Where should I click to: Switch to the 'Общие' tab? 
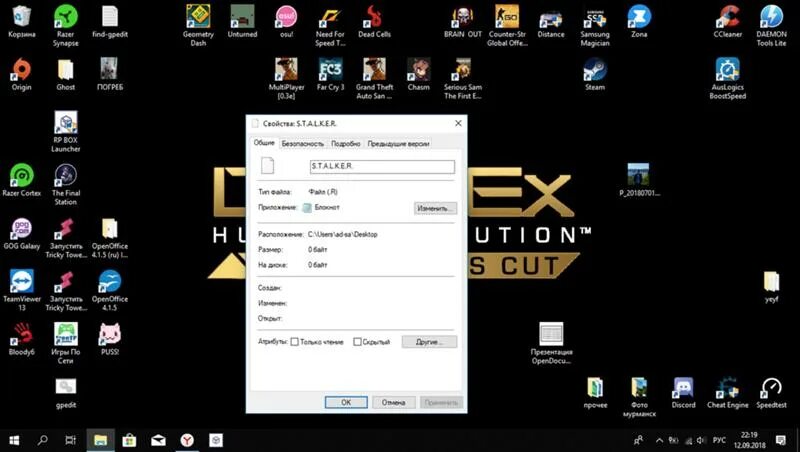pyautogui.click(x=264, y=143)
